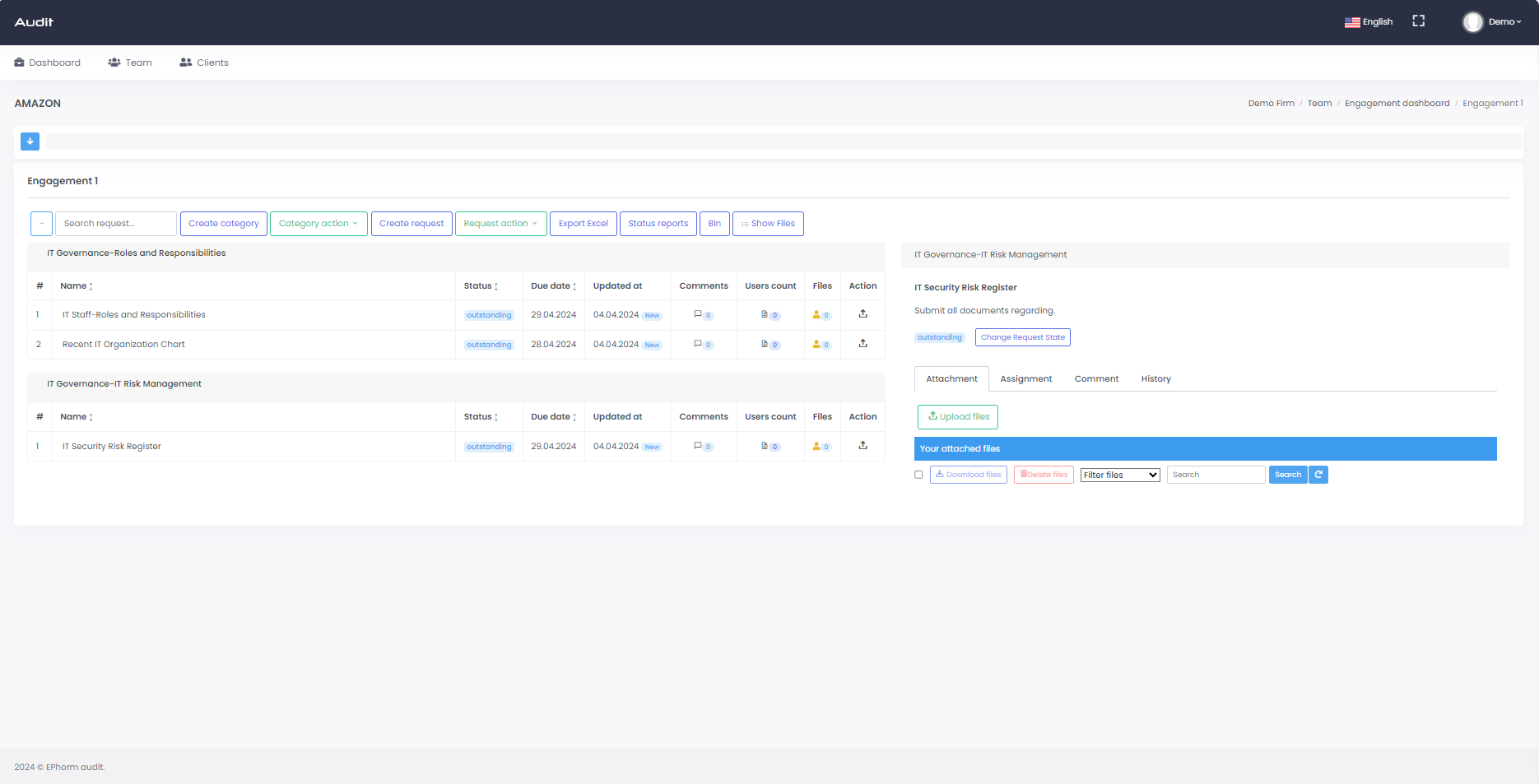Expand the Request action dropdown
This screenshot has height=784, width=1539.
[x=500, y=224]
